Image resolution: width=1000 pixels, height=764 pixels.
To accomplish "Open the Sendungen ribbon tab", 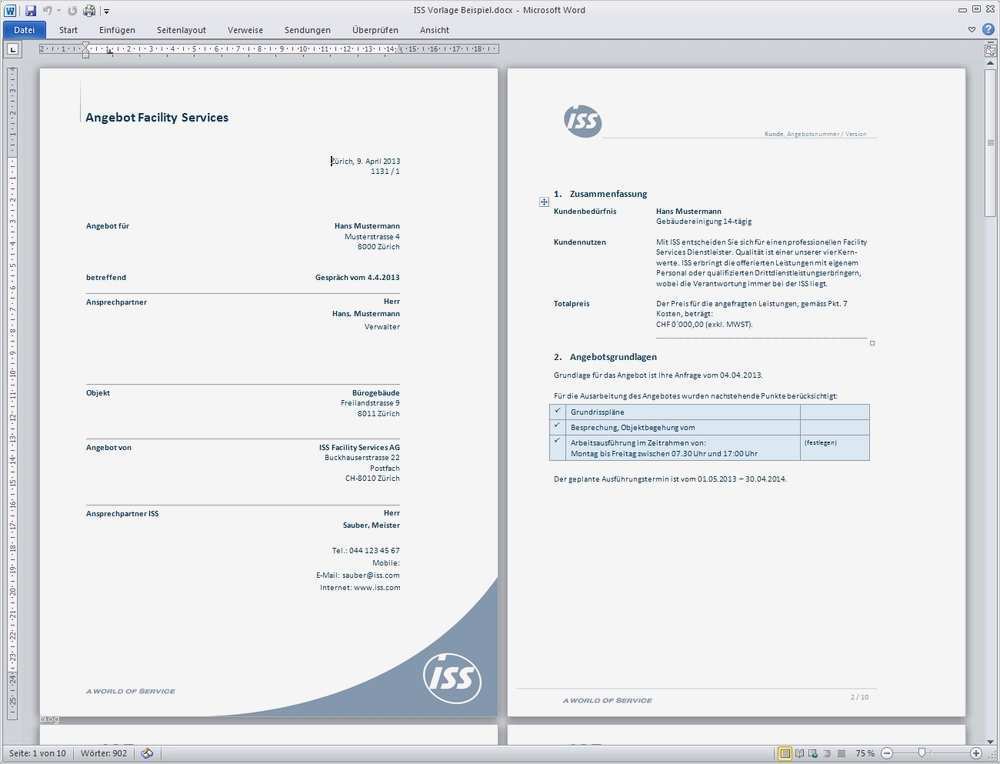I will (x=307, y=29).
